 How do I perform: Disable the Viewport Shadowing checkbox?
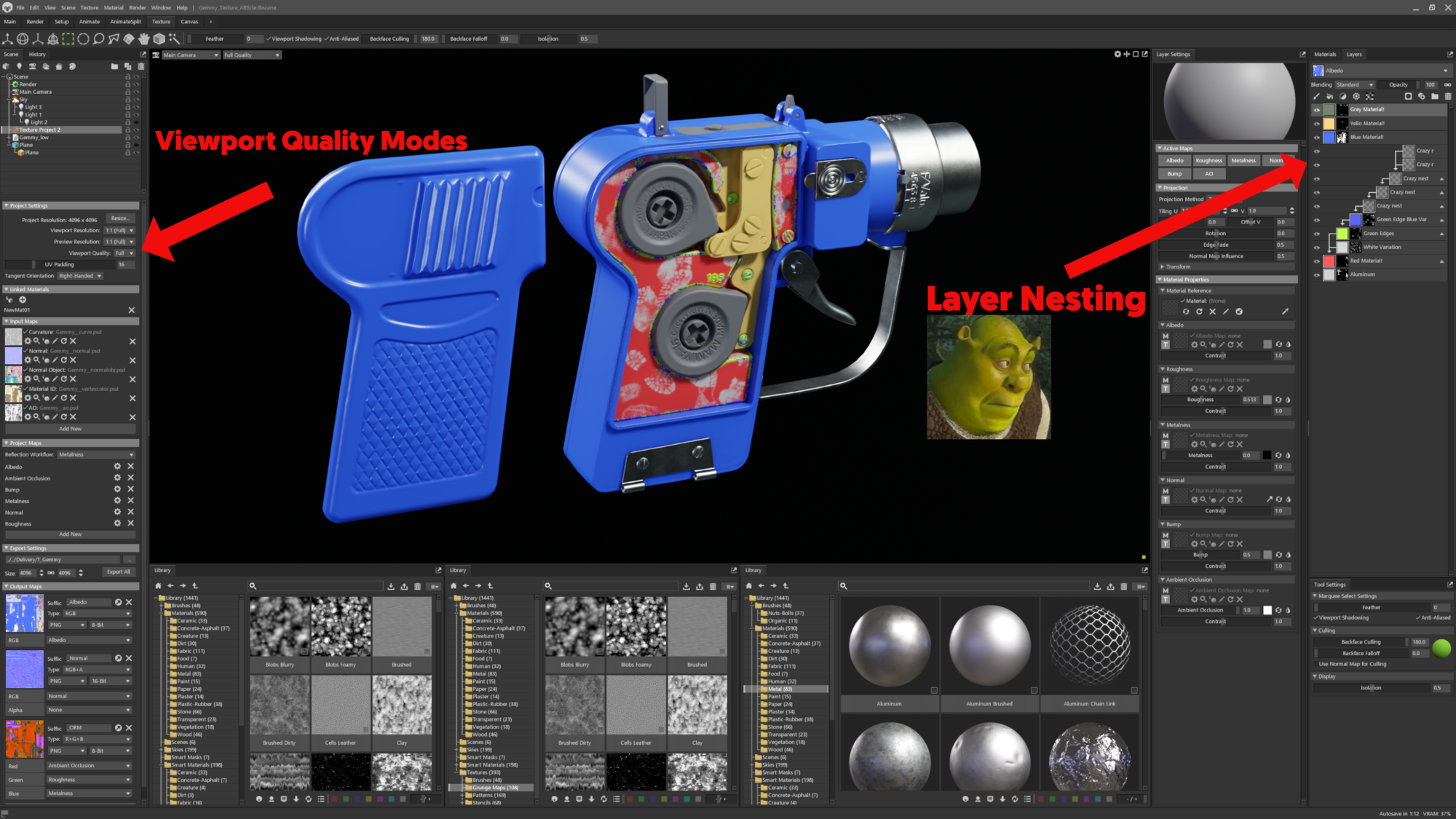269,39
